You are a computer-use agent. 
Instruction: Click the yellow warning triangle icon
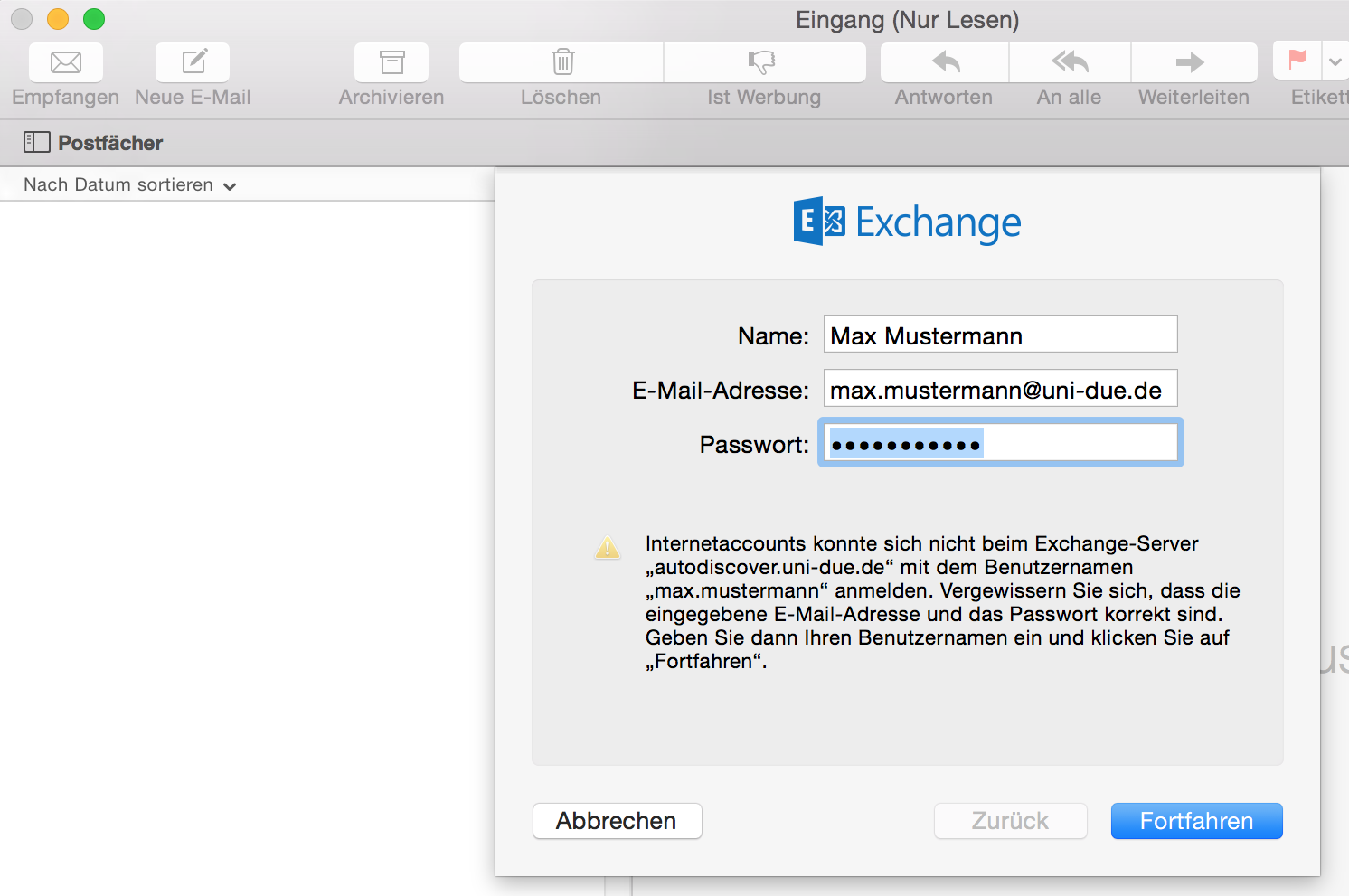point(608,547)
